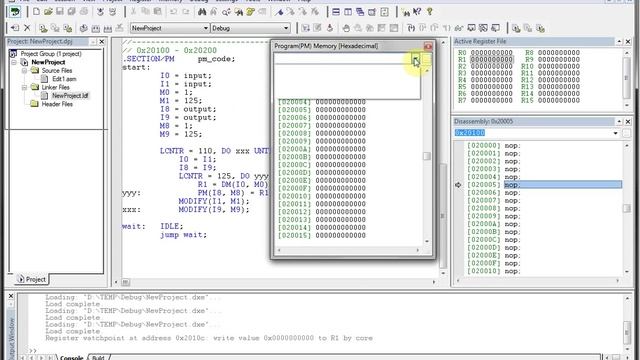Click the third build icon with yellow gear
640x360 pixels.
pos(67,28)
